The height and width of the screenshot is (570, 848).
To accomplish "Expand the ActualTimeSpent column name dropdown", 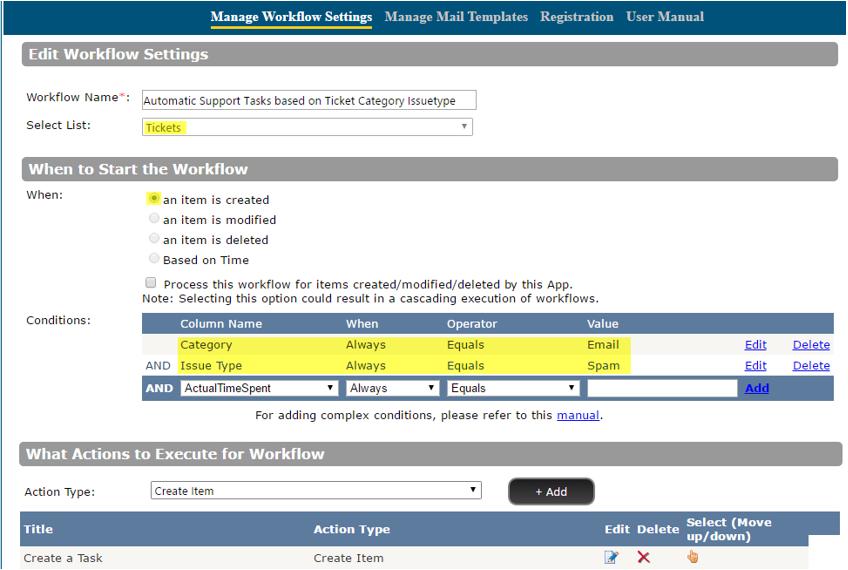I will [259, 388].
